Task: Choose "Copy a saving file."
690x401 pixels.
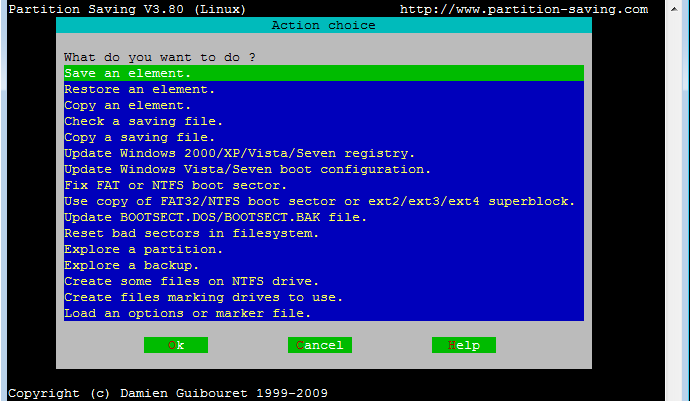Action: (324, 137)
